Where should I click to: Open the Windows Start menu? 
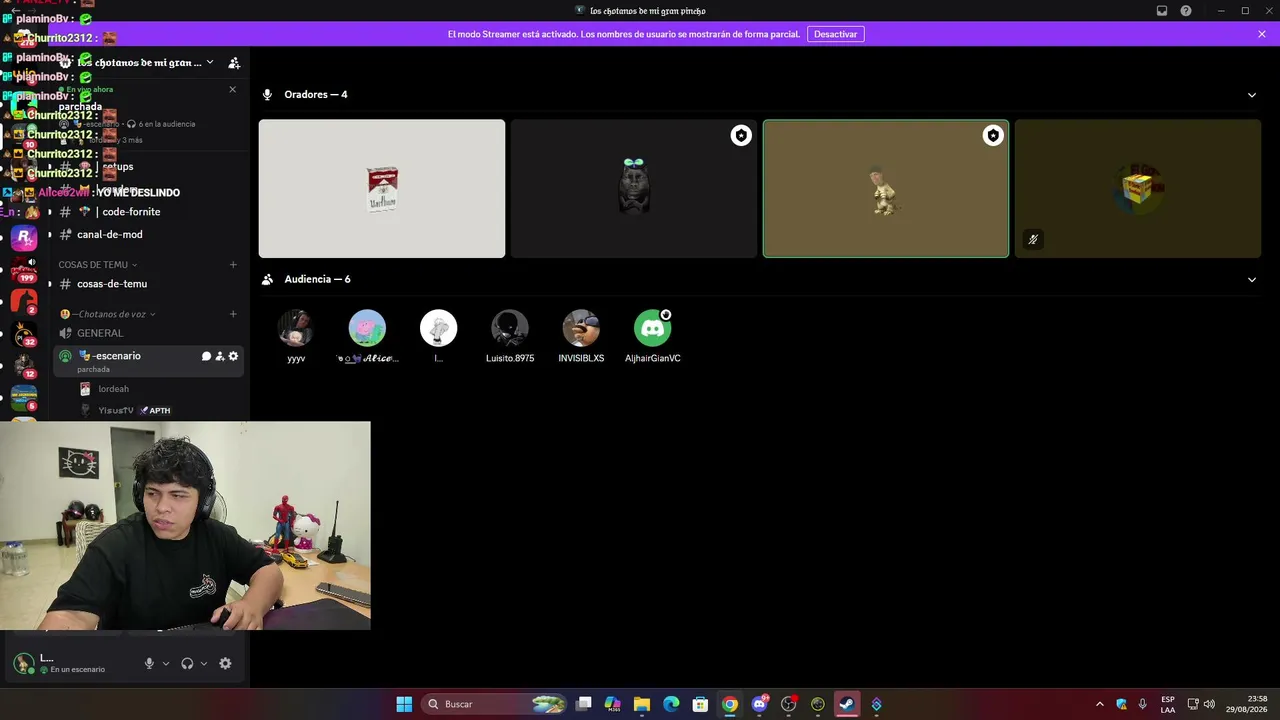pyautogui.click(x=404, y=704)
